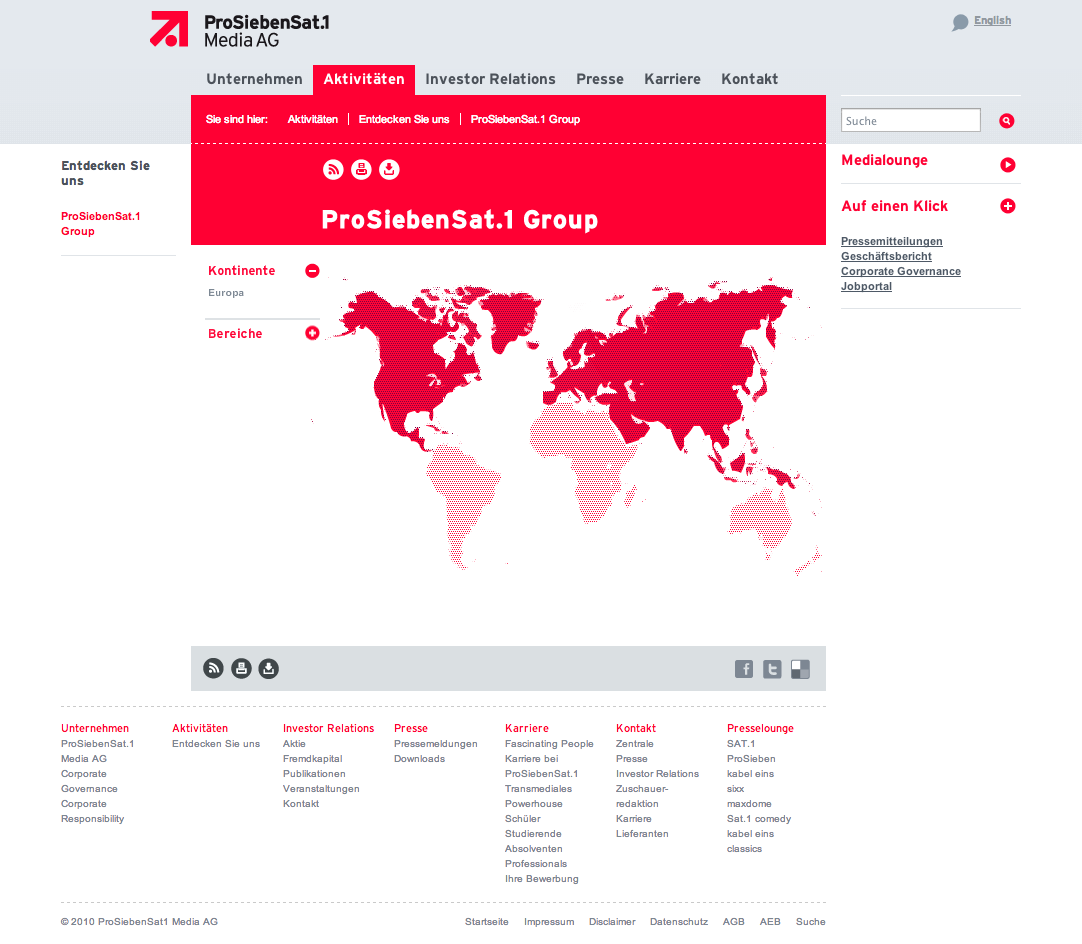Open maxdome under Presselounge
The width and height of the screenshot is (1082, 944).
(x=749, y=804)
